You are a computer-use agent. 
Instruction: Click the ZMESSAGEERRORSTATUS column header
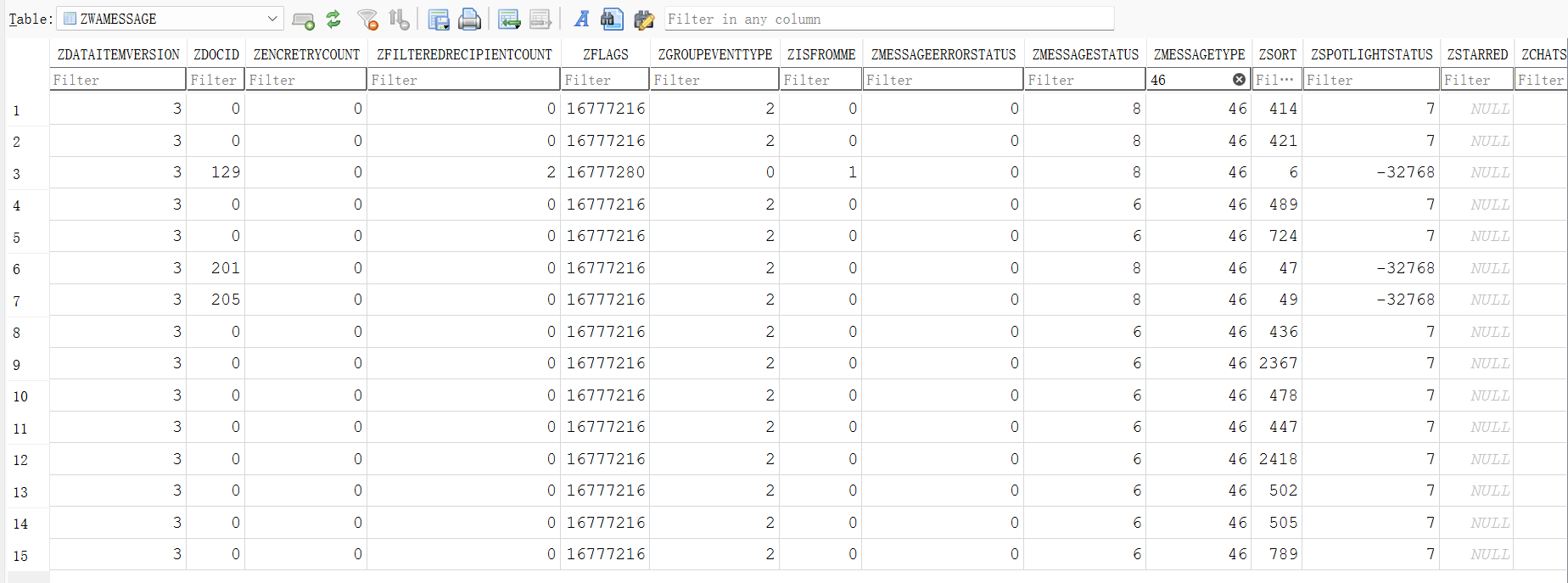[944, 54]
